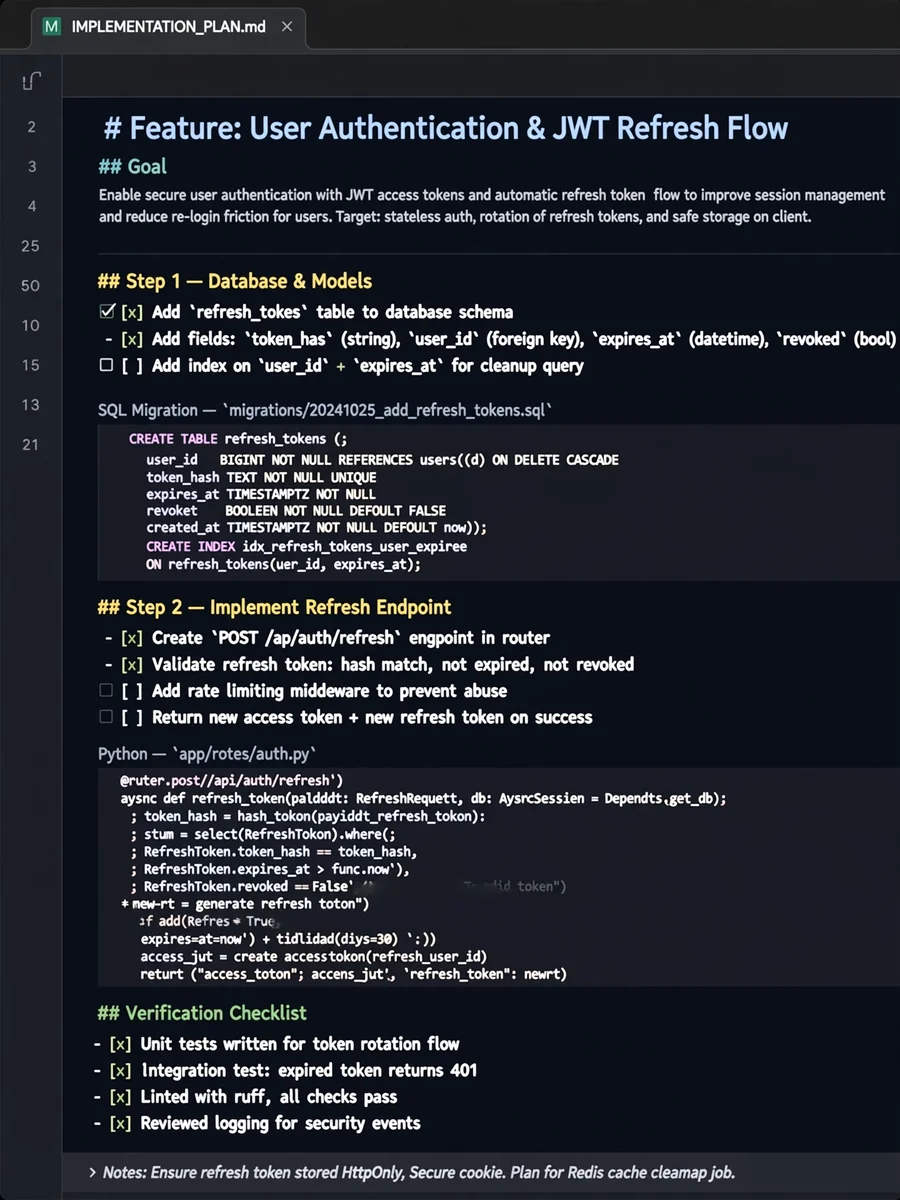The height and width of the screenshot is (1200, 900).
Task: Toggle checkbox for Add rate limiting middleware
Action: 106,691
